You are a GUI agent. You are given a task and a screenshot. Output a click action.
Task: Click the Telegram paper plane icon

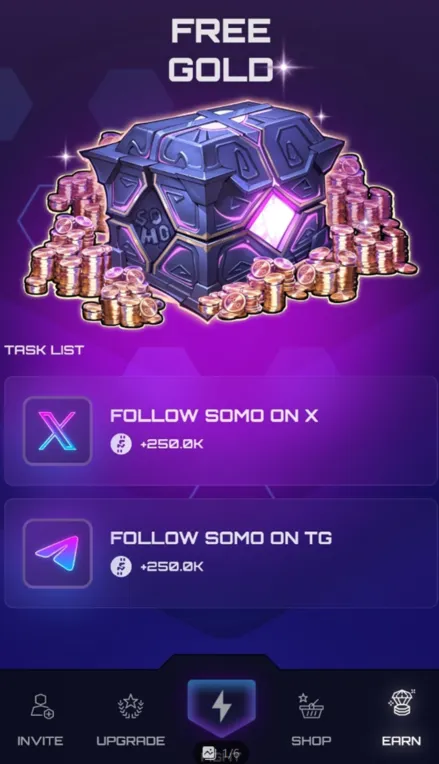click(57, 554)
